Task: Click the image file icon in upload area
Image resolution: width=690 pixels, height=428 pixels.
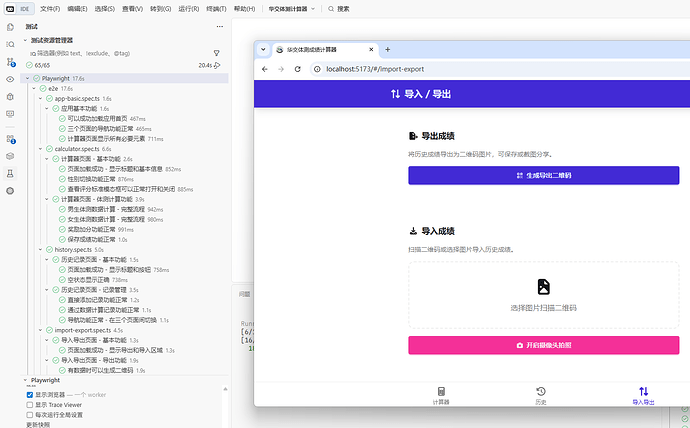Action: pyautogui.click(x=543, y=287)
